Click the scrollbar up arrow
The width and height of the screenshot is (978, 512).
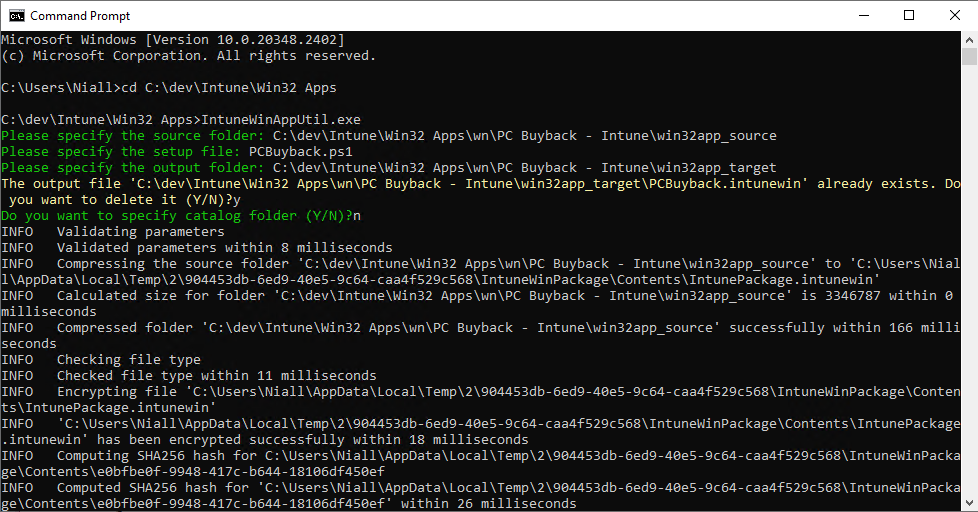969,39
